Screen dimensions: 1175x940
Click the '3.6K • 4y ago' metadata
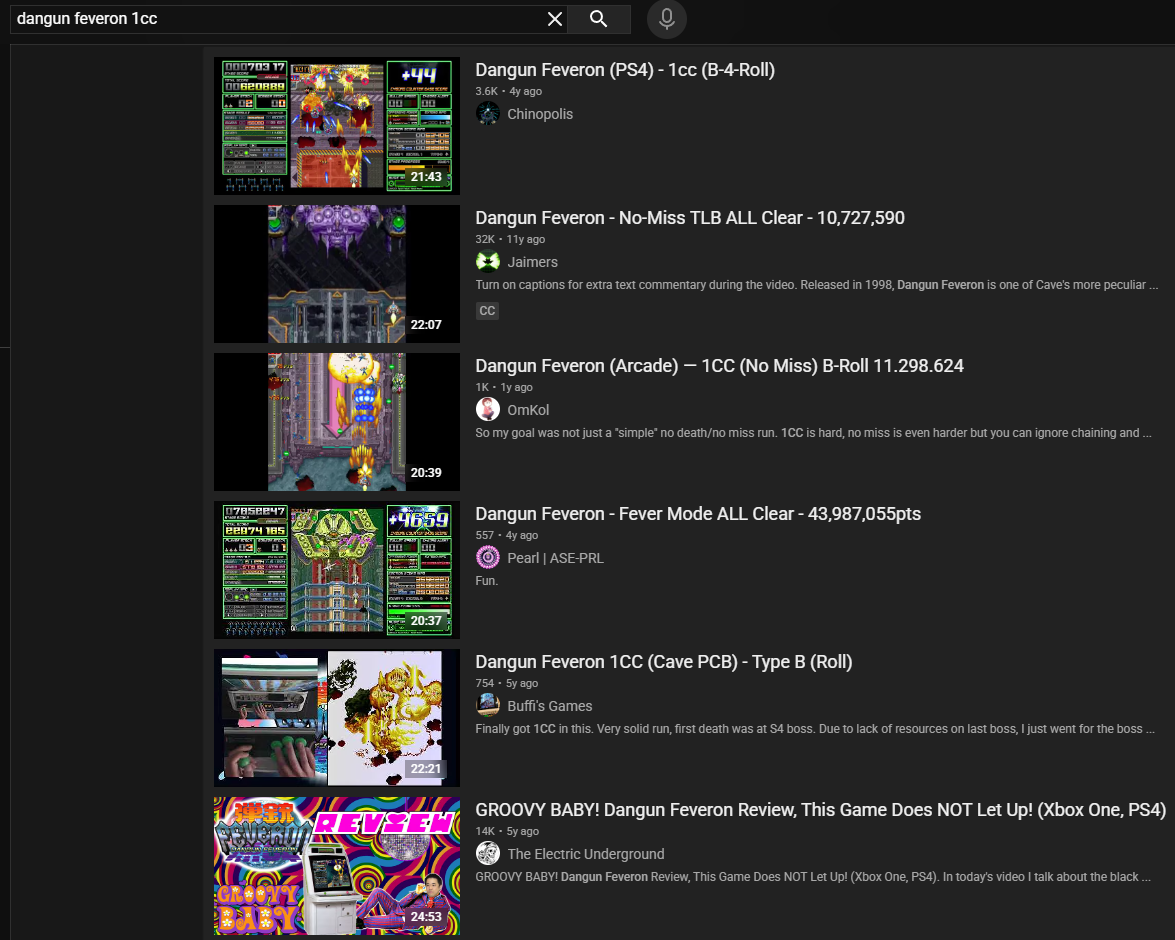coord(508,91)
